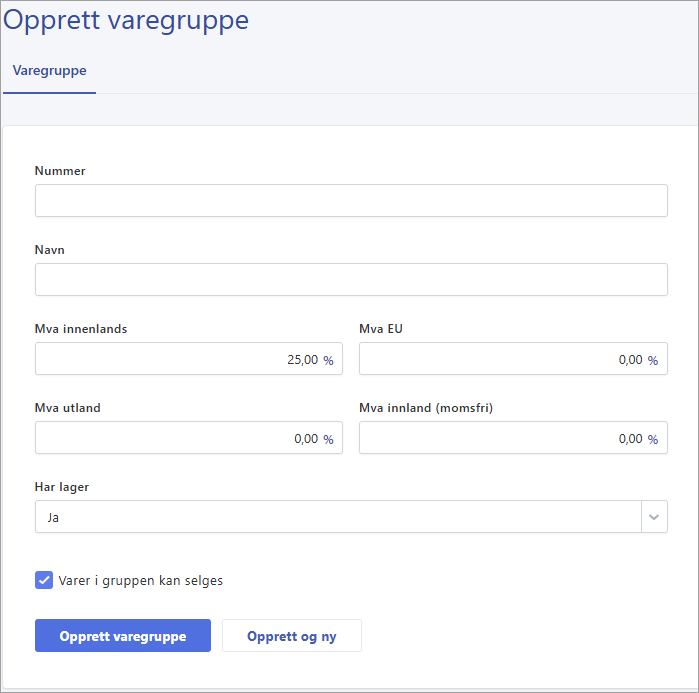Click the Opprett og ny button
Viewport: 699px width, 693px height.
(x=292, y=636)
